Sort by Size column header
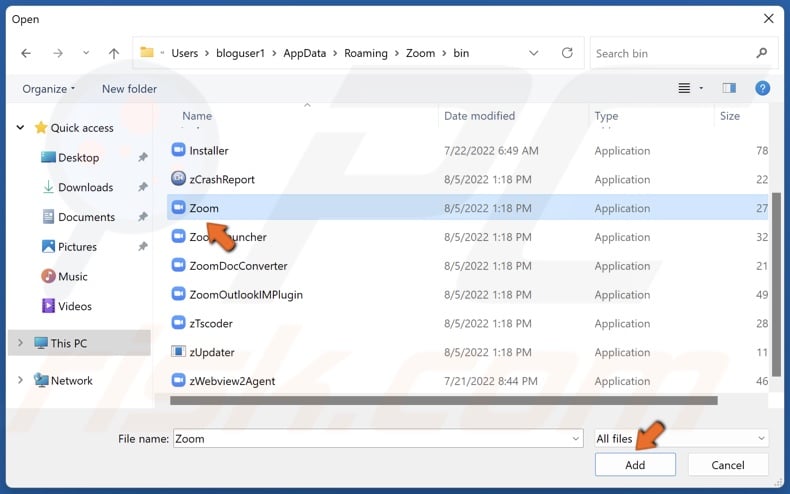Viewport: 790px width, 494px height. (x=730, y=116)
